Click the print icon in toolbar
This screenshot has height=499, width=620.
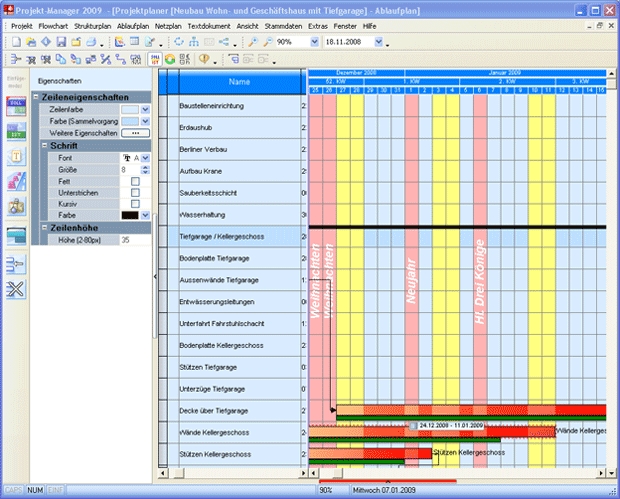[91, 42]
